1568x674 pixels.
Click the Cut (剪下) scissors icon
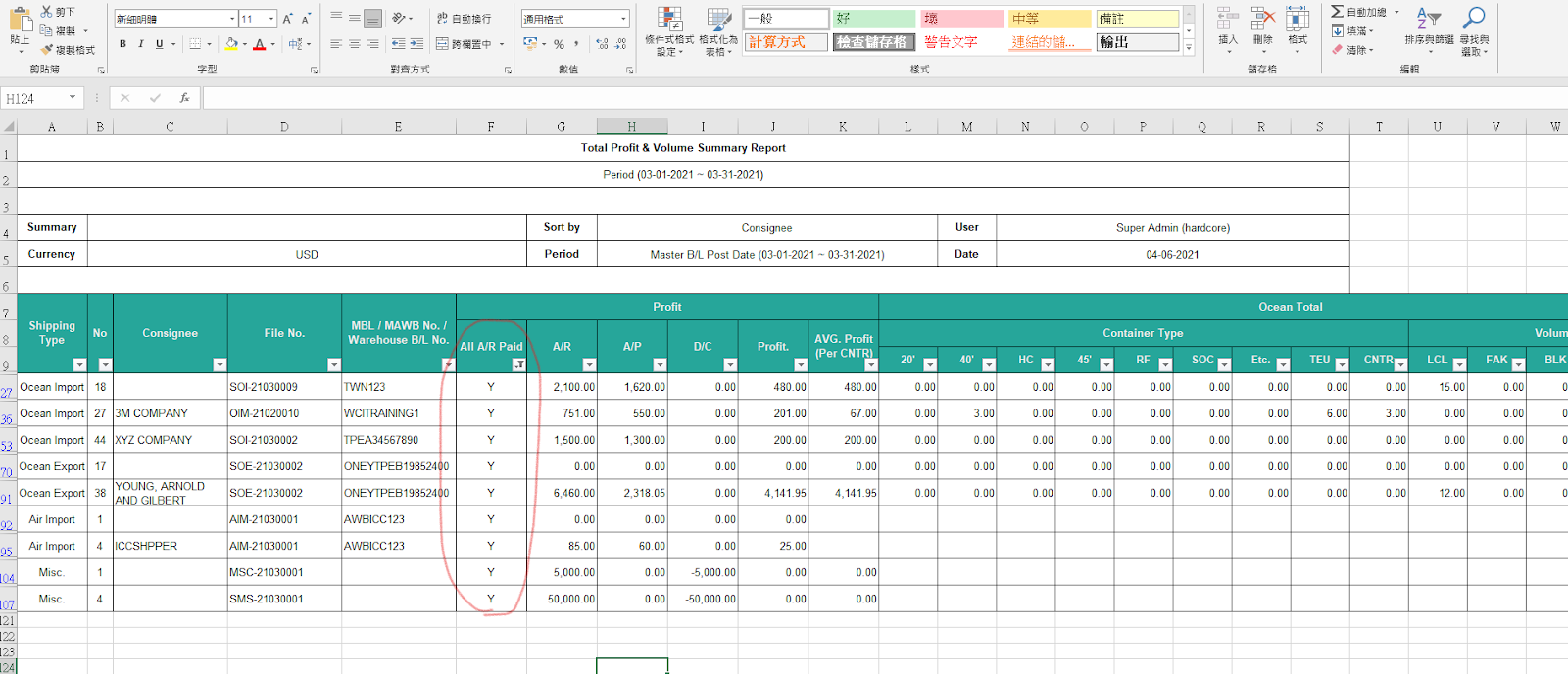pyautogui.click(x=47, y=12)
